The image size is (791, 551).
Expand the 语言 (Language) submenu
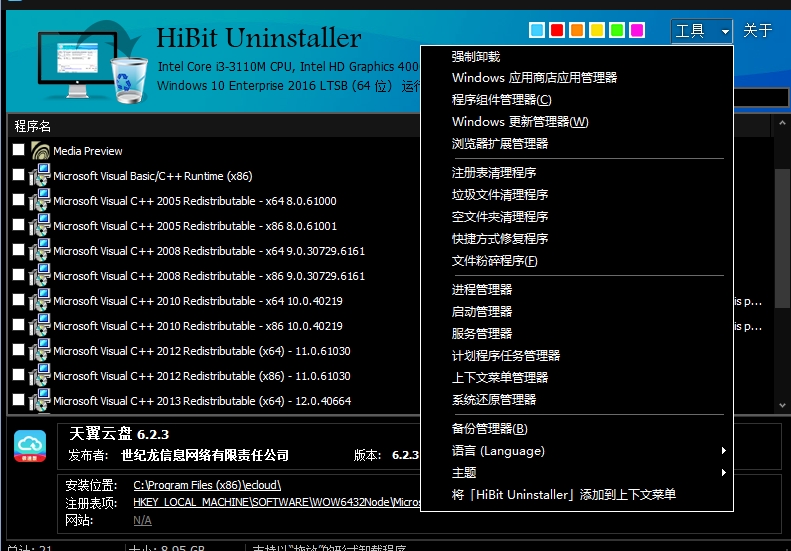(577, 451)
